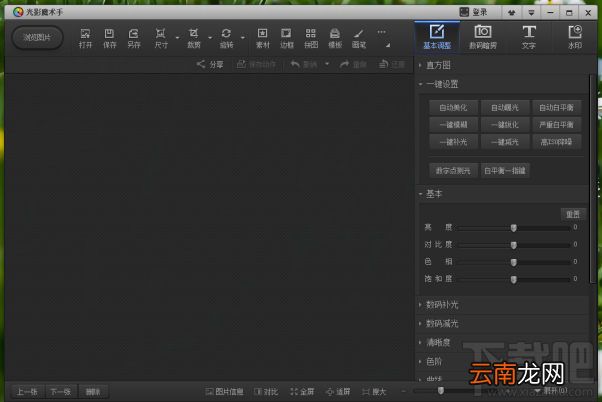Open the 边框 frame tool icon

[x=286, y=38]
